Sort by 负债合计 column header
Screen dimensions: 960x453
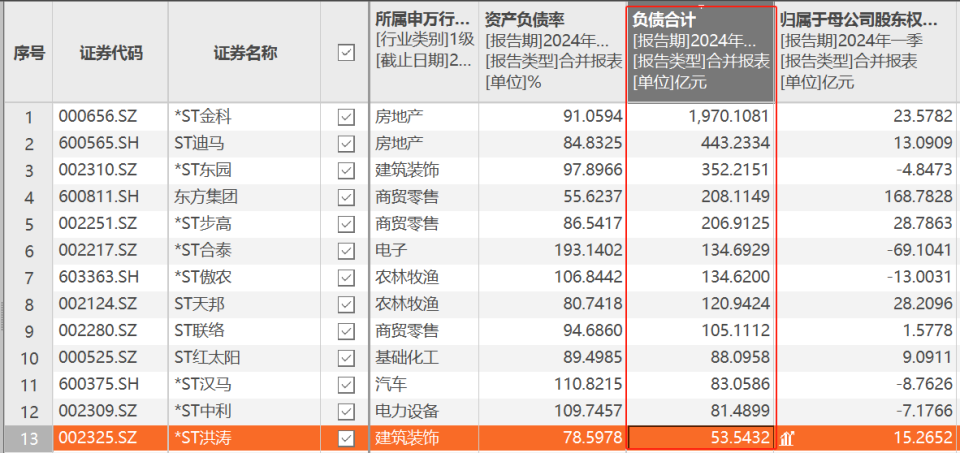(701, 54)
